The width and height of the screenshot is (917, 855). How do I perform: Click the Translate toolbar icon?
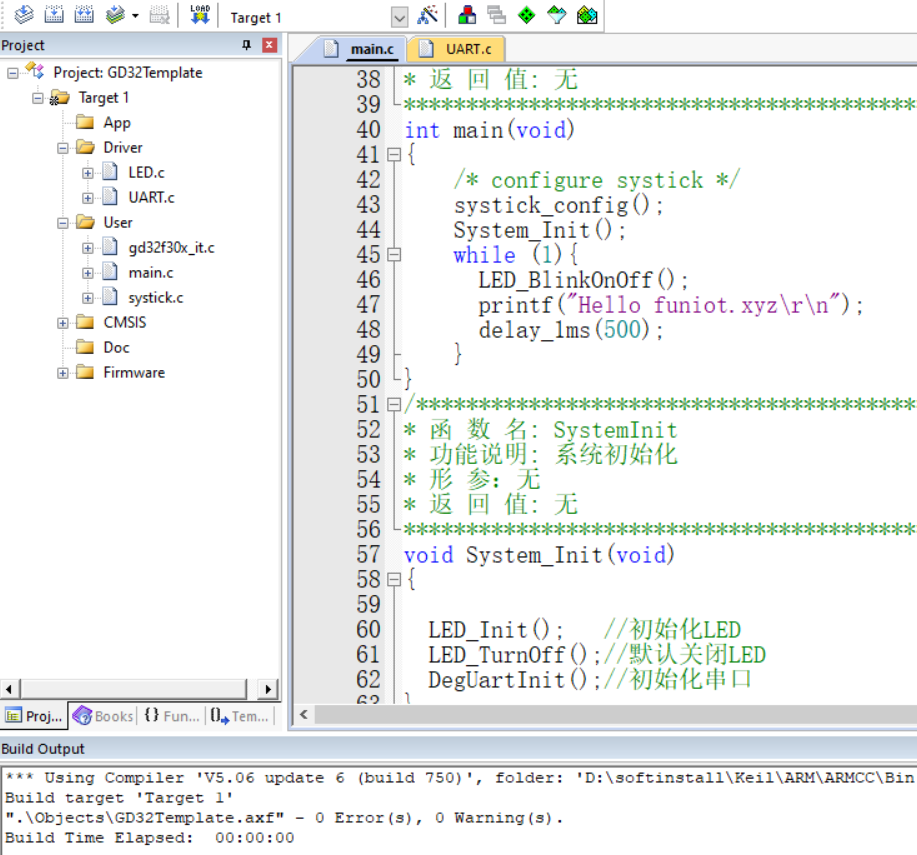pos(24,14)
